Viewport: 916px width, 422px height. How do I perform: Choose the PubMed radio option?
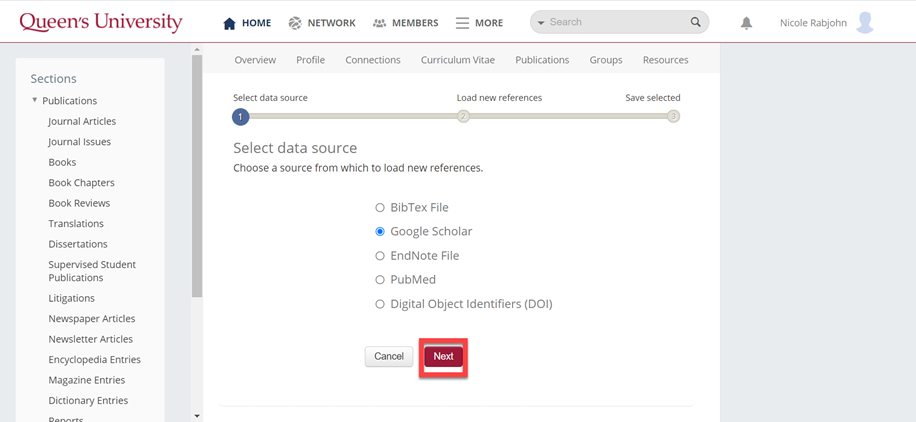click(x=380, y=280)
